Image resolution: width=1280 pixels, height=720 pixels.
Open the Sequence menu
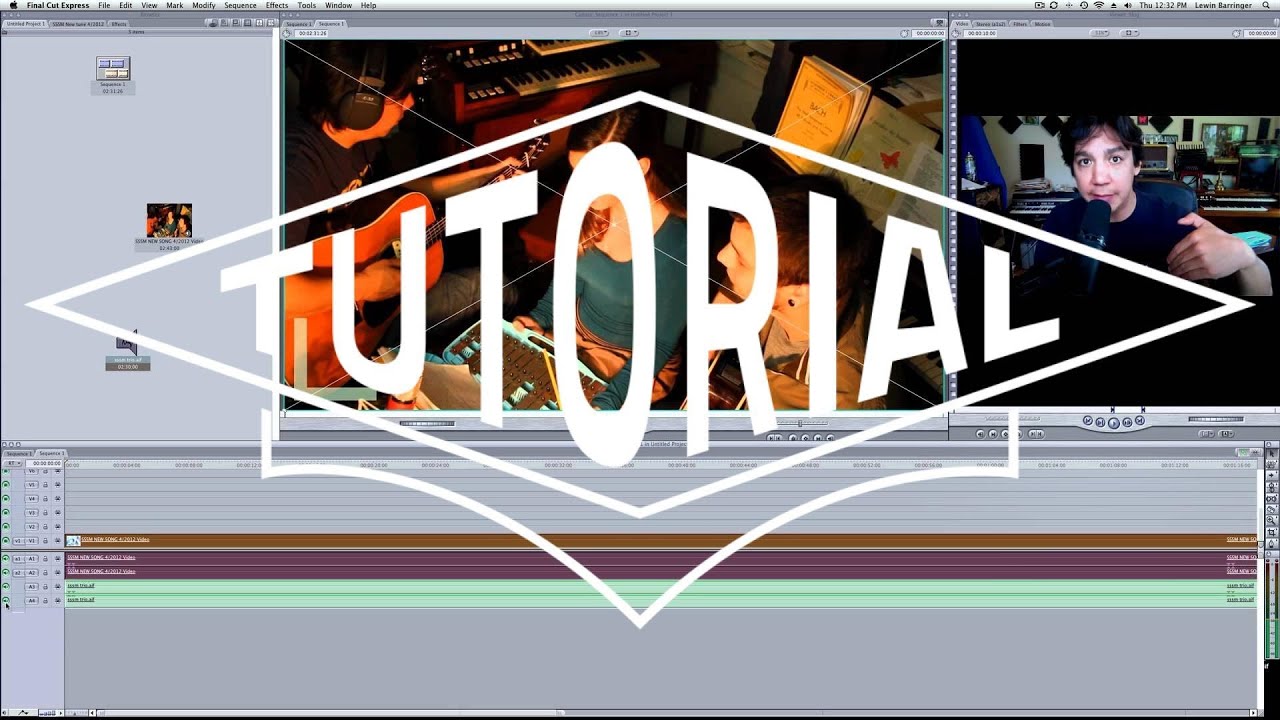(240, 5)
